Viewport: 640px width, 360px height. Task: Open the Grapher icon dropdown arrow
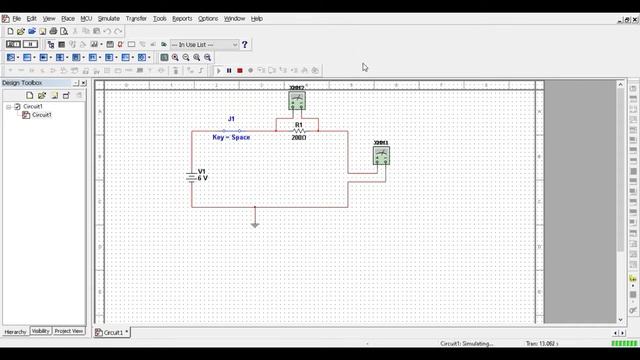(101, 44)
